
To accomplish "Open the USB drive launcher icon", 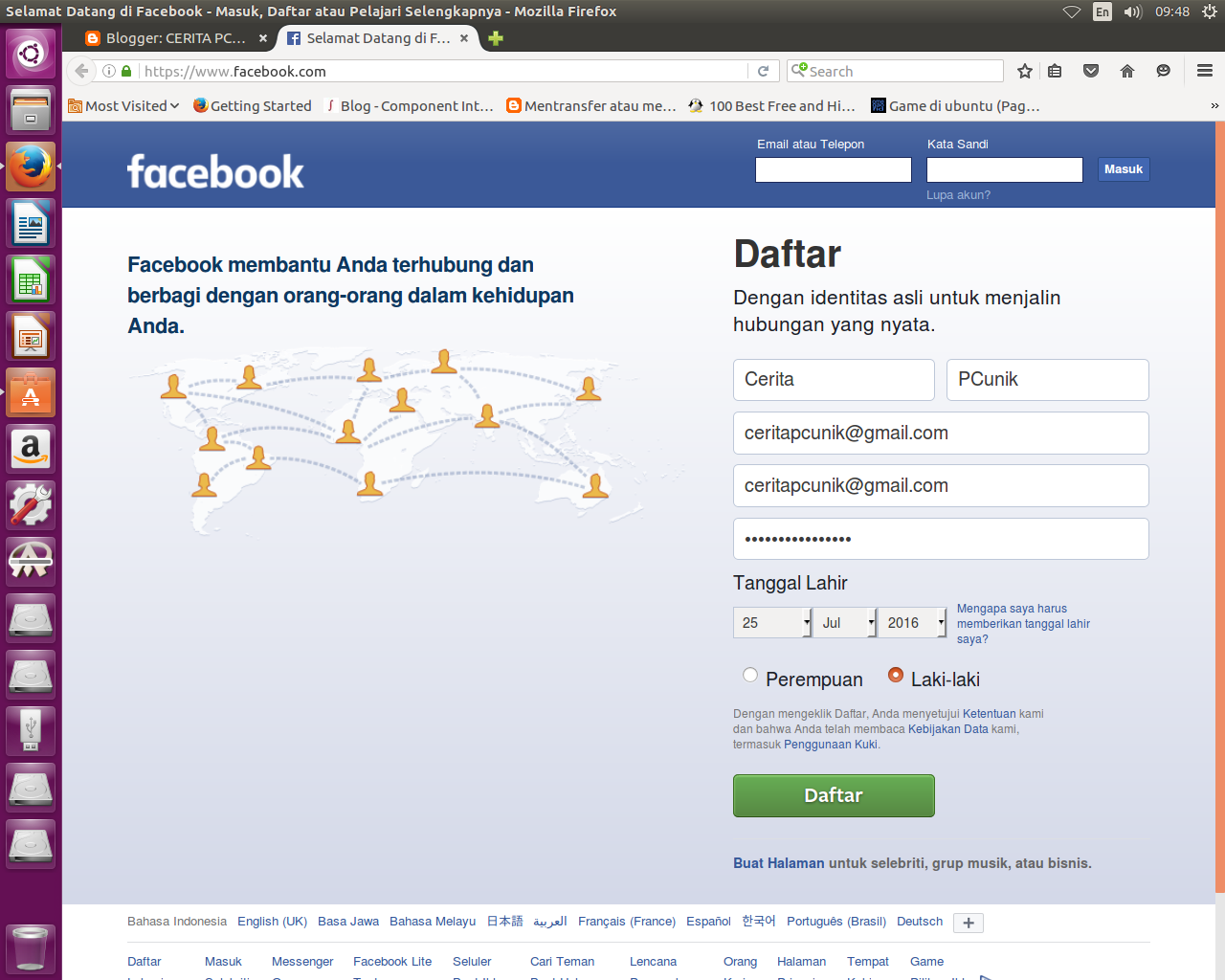I will tap(31, 731).
